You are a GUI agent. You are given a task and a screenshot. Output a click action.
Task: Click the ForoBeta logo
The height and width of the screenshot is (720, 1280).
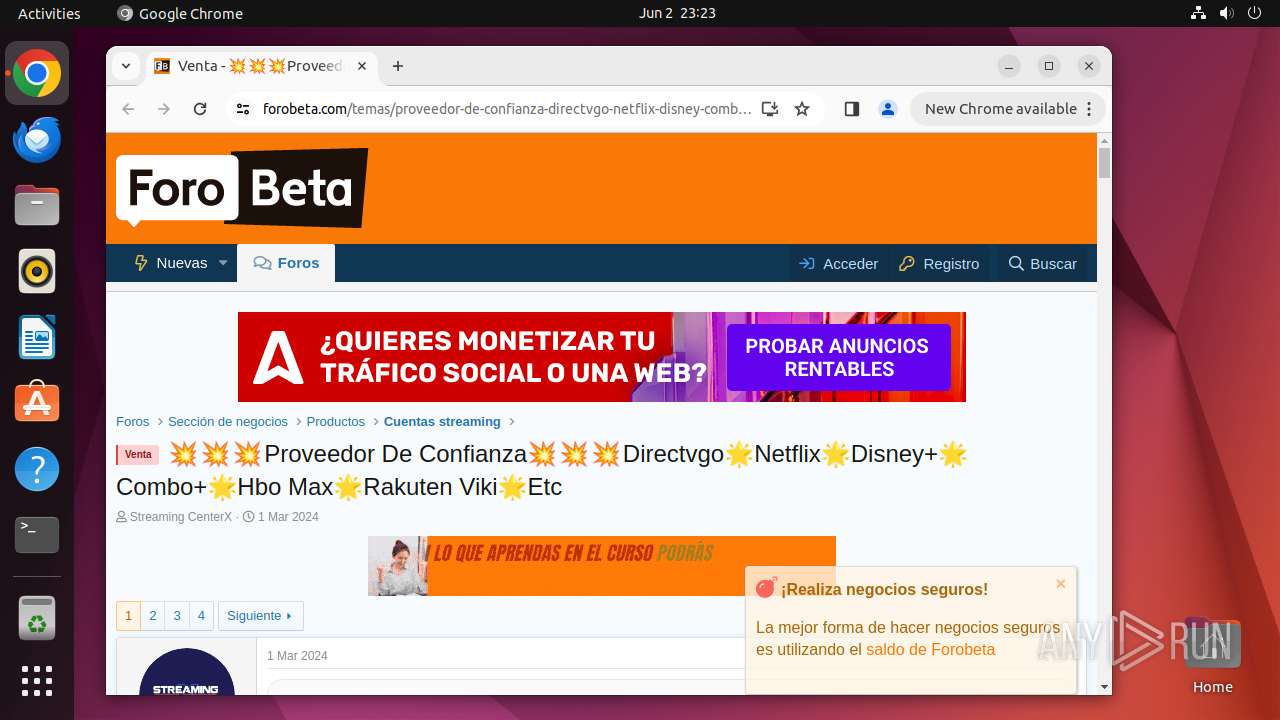(242, 188)
